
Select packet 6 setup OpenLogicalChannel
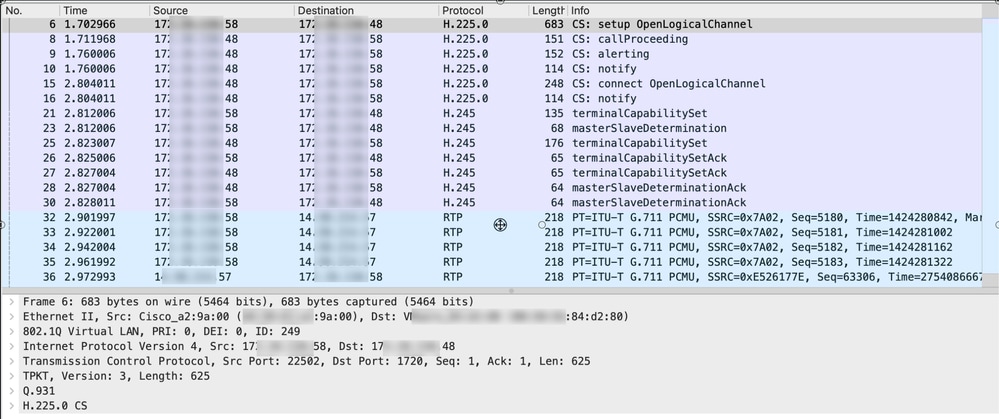(x=491, y=25)
